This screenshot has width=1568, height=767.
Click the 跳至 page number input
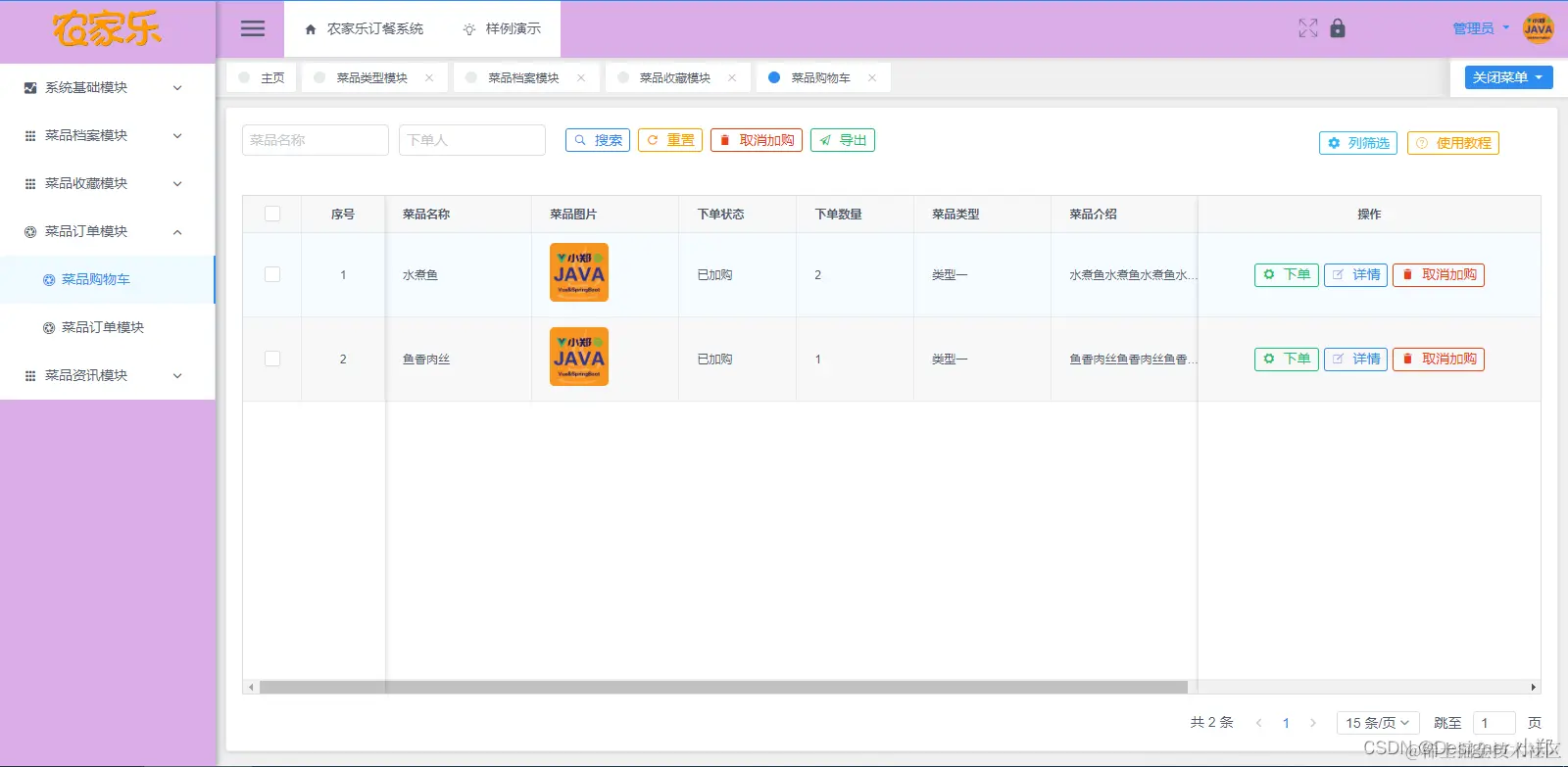coord(1494,723)
